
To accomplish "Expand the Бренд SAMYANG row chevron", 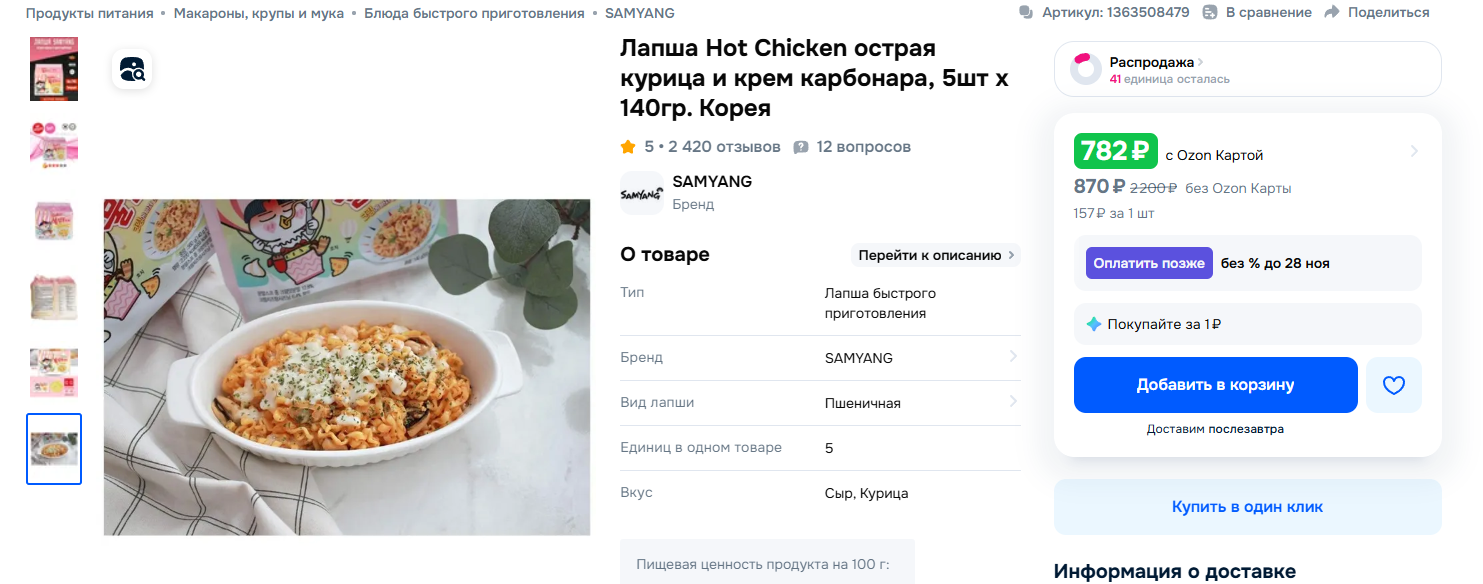I will [x=1013, y=357].
